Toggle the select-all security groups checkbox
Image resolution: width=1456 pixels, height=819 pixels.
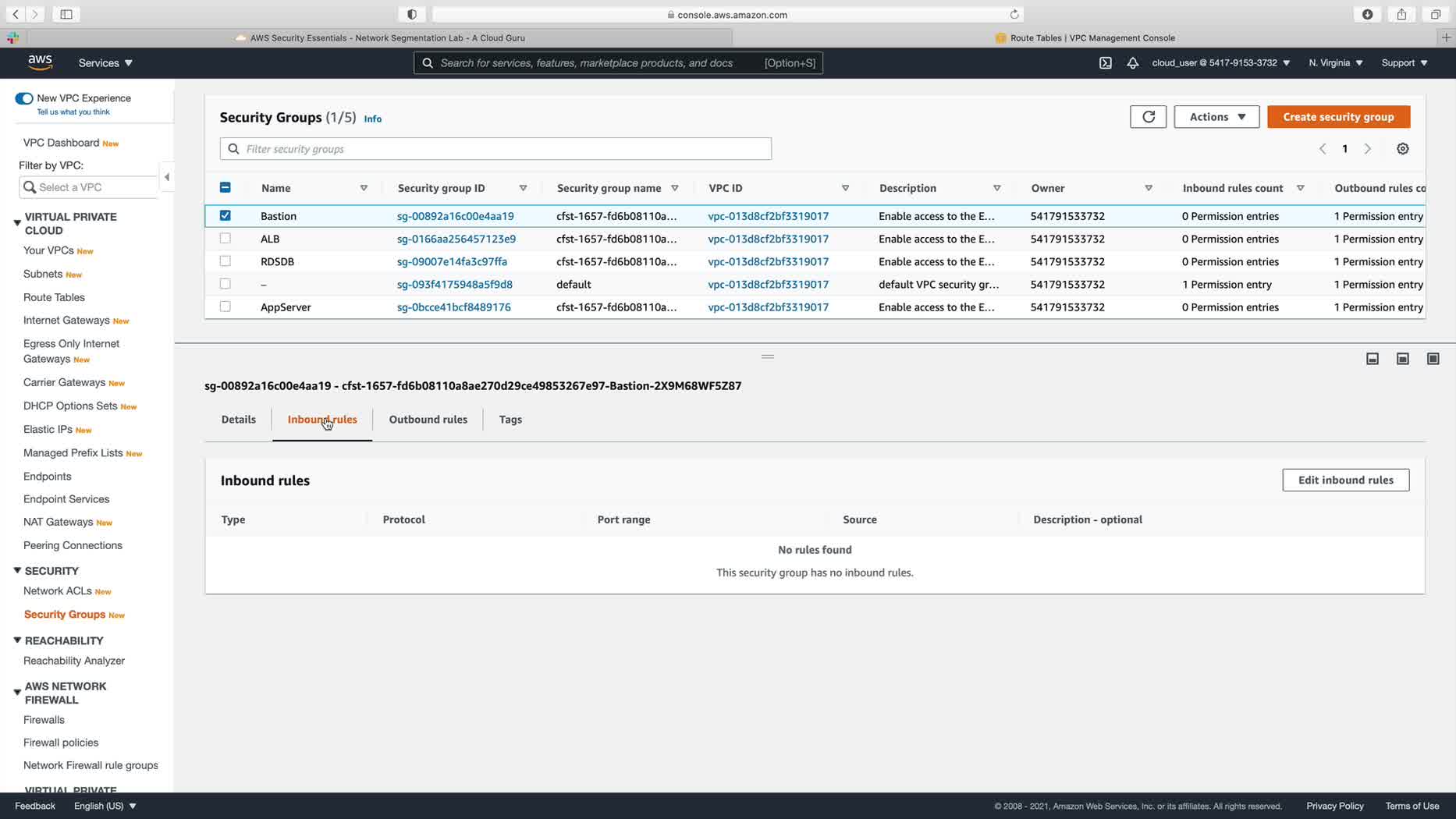(x=225, y=187)
